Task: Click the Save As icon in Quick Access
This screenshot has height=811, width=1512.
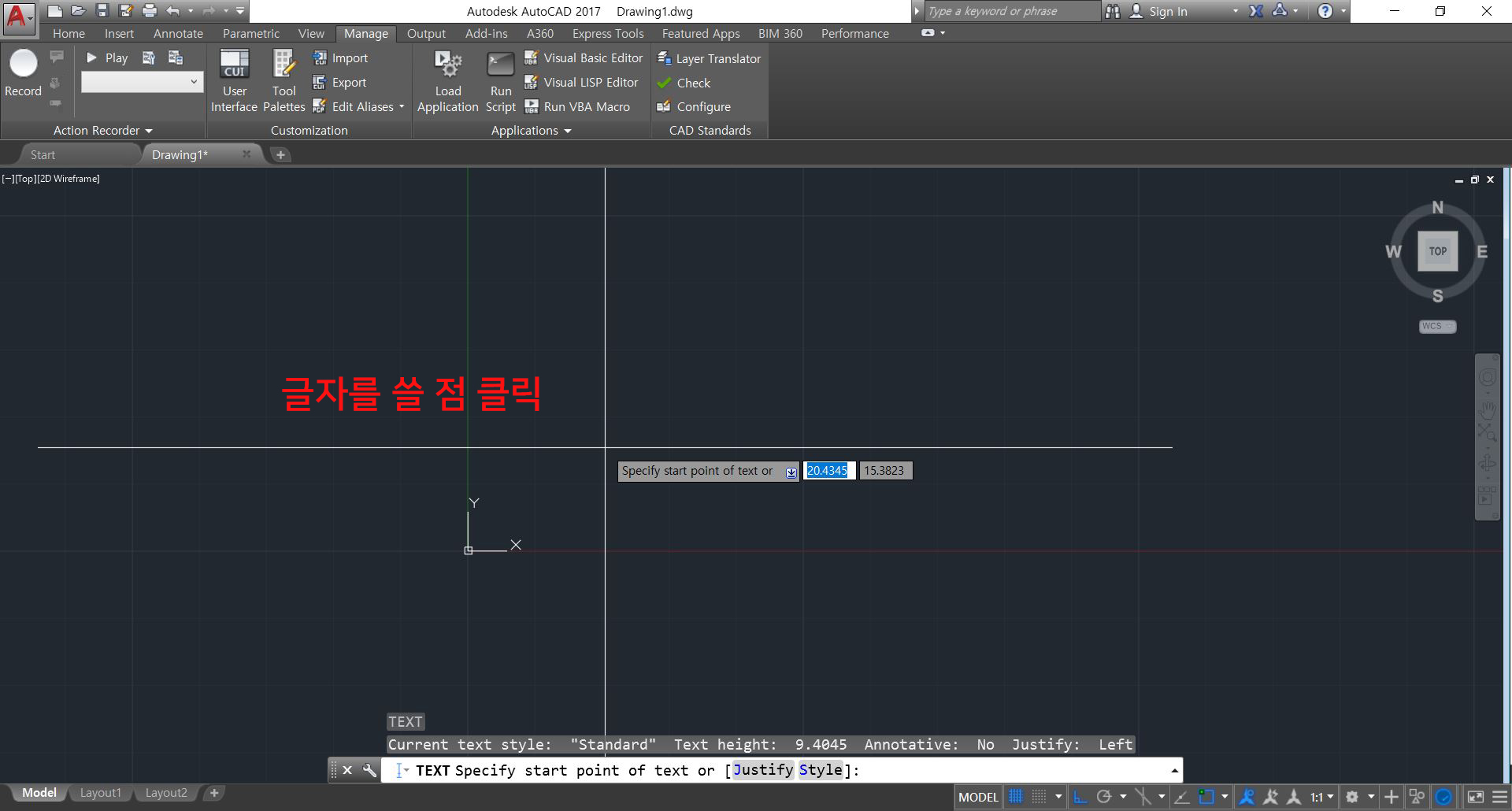Action: (x=125, y=11)
